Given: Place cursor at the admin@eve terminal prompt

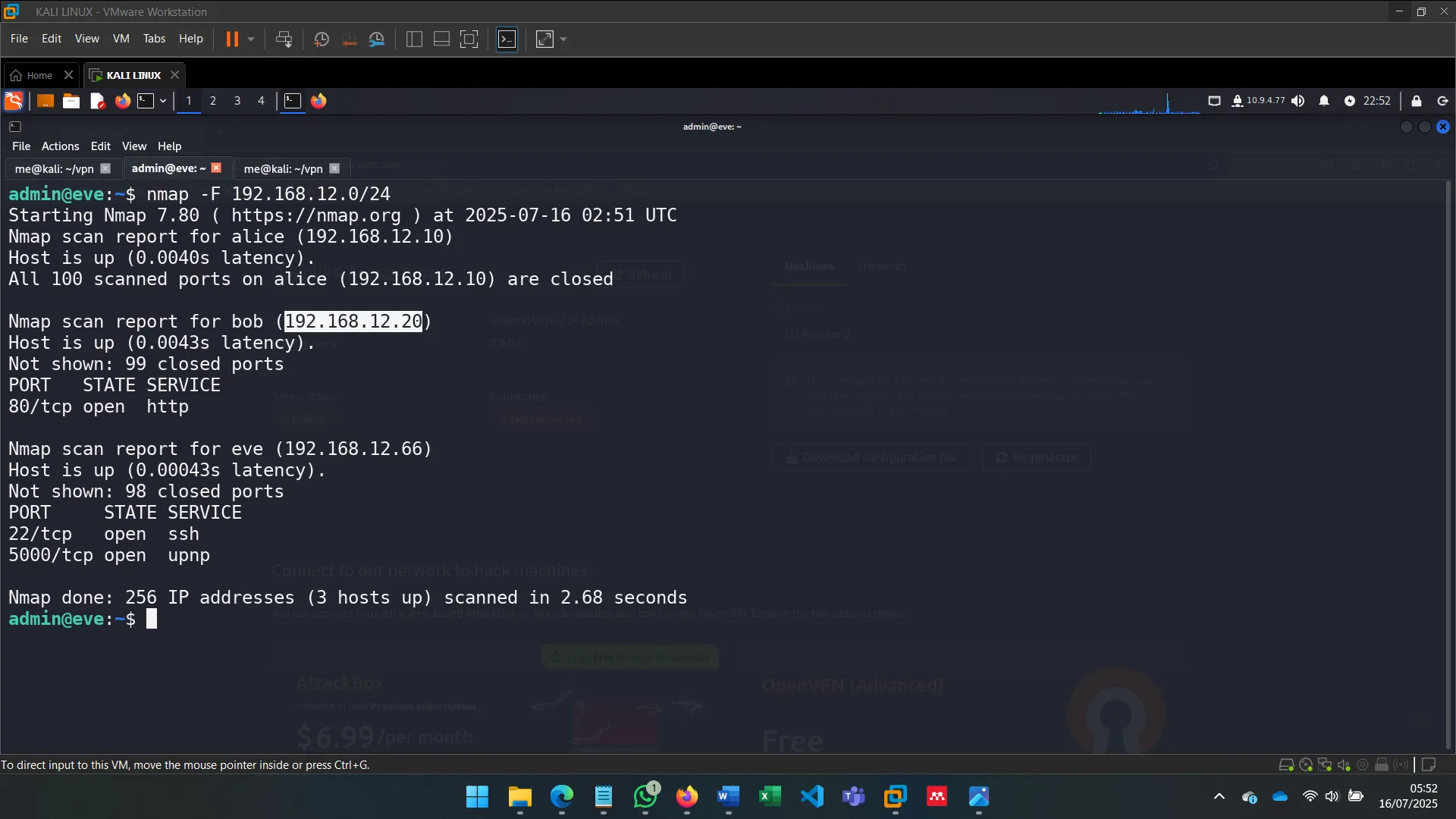Looking at the screenshot, I should click(151, 619).
